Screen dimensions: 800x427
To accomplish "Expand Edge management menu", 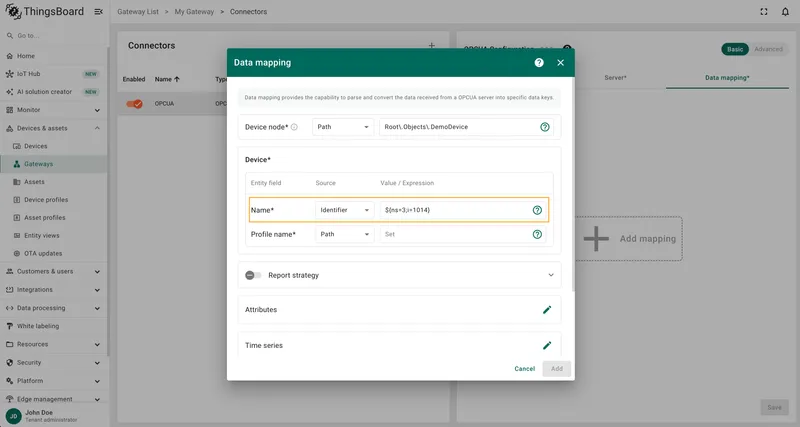I will click(x=97, y=399).
